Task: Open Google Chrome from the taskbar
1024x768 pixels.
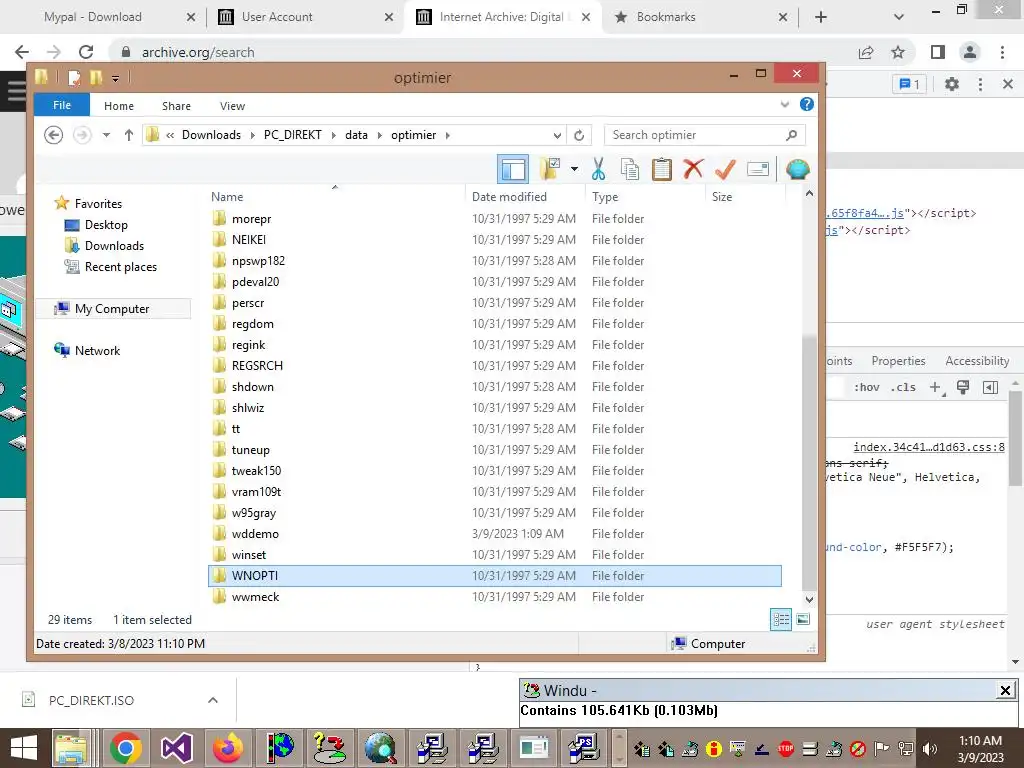Action: coord(126,748)
